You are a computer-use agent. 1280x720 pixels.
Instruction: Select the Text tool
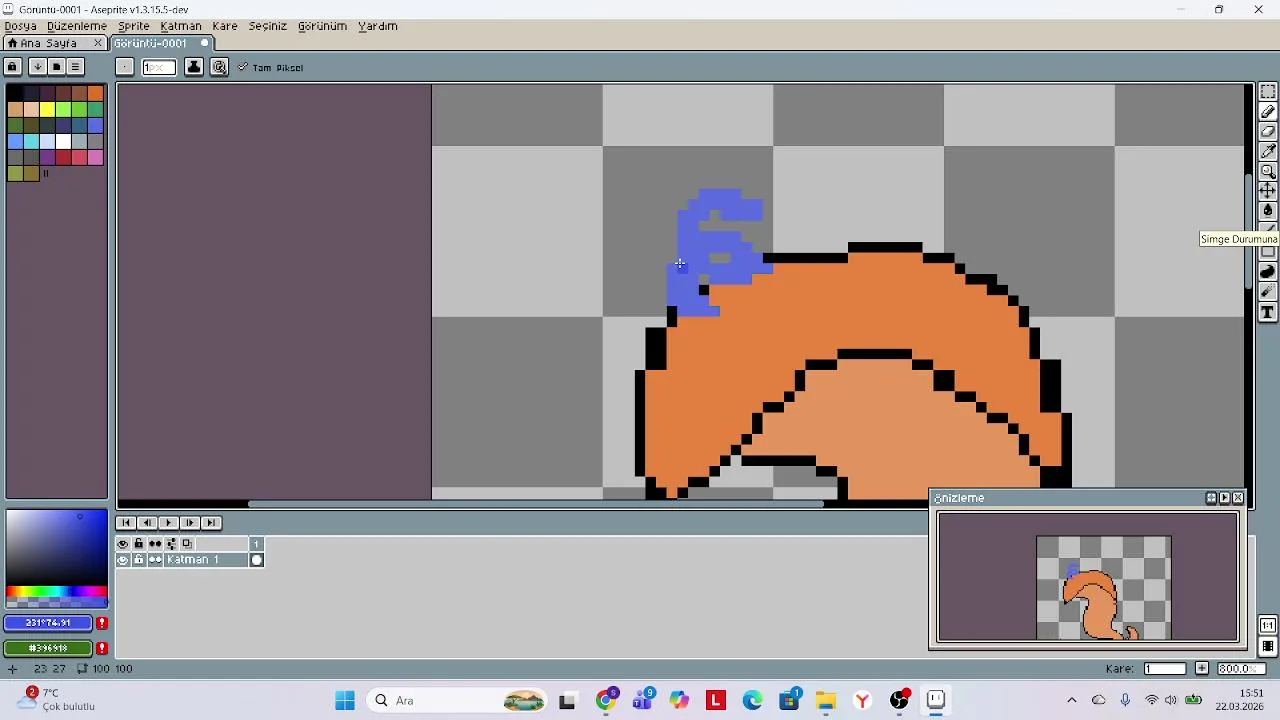coord(1268,313)
